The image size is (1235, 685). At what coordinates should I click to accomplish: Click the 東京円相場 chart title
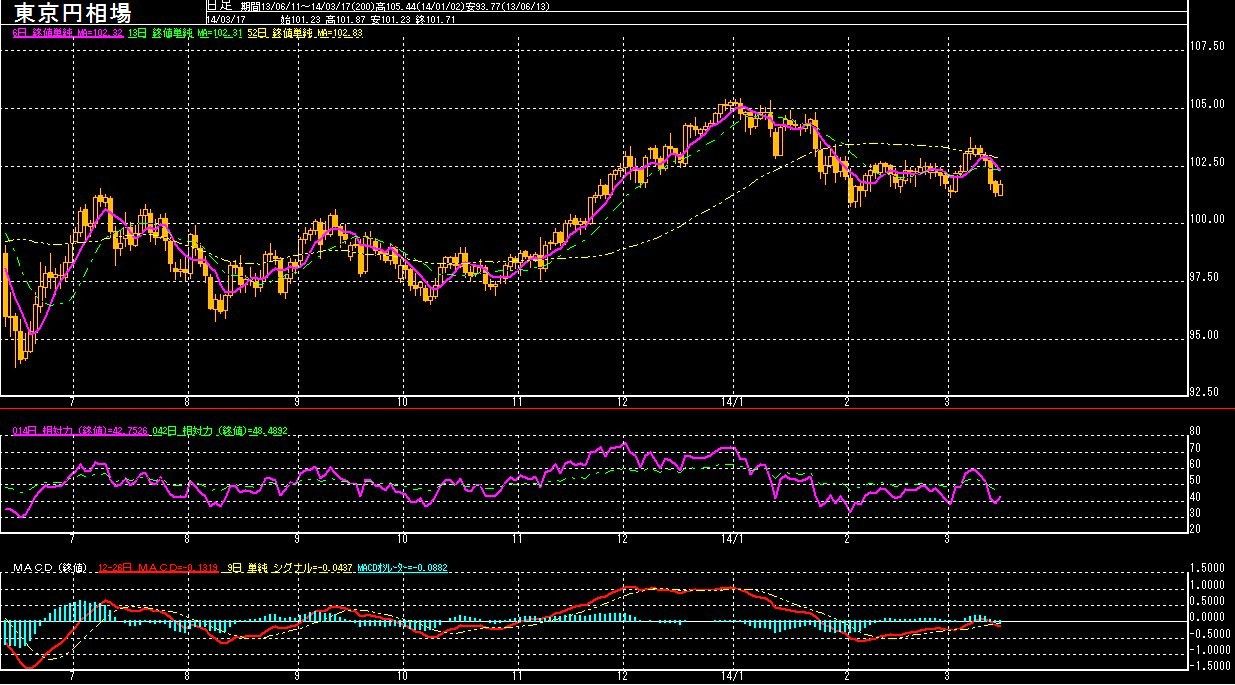71,13
